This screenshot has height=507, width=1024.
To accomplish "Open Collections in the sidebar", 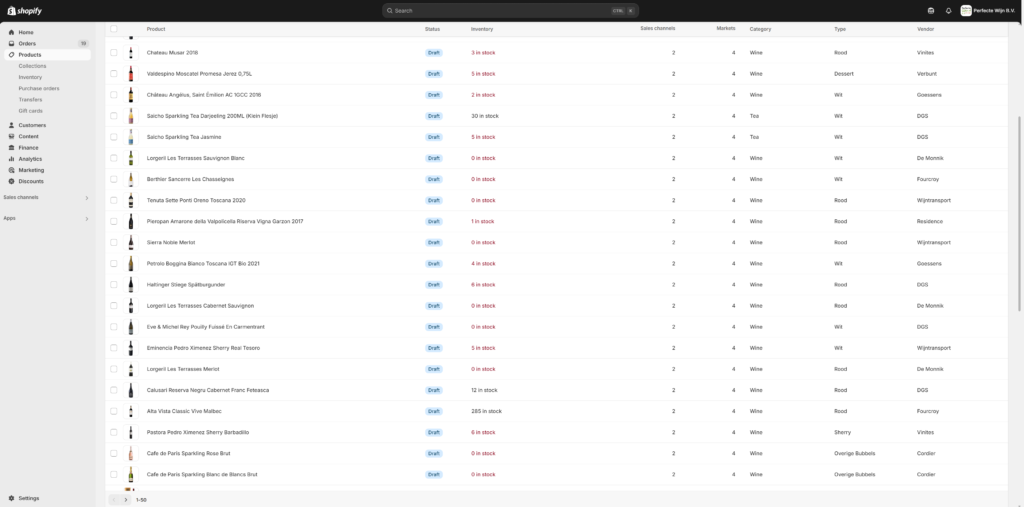I will click(x=32, y=66).
